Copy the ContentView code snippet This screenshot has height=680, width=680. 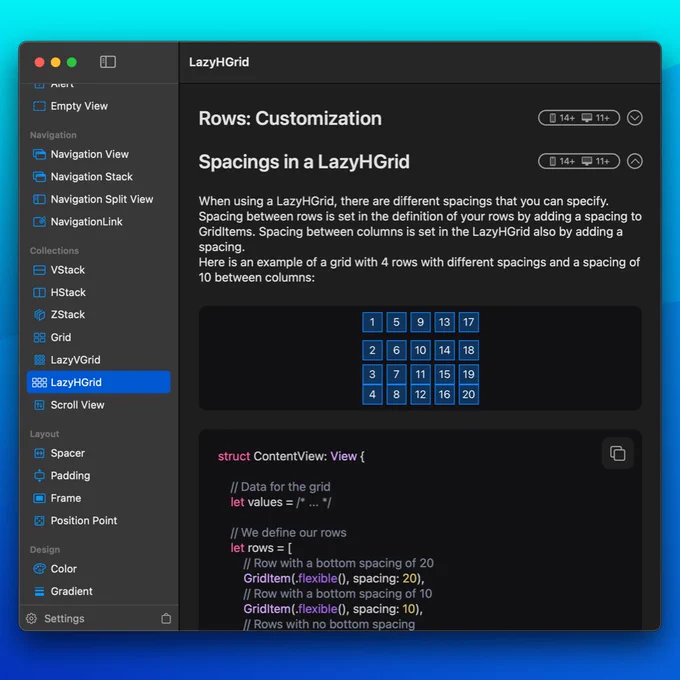618,454
